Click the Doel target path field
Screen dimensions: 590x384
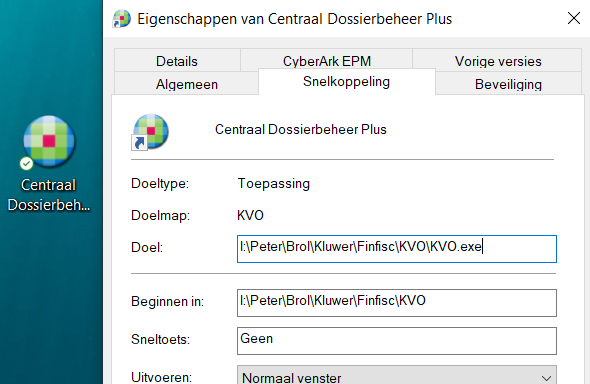pyautogui.click(x=397, y=249)
